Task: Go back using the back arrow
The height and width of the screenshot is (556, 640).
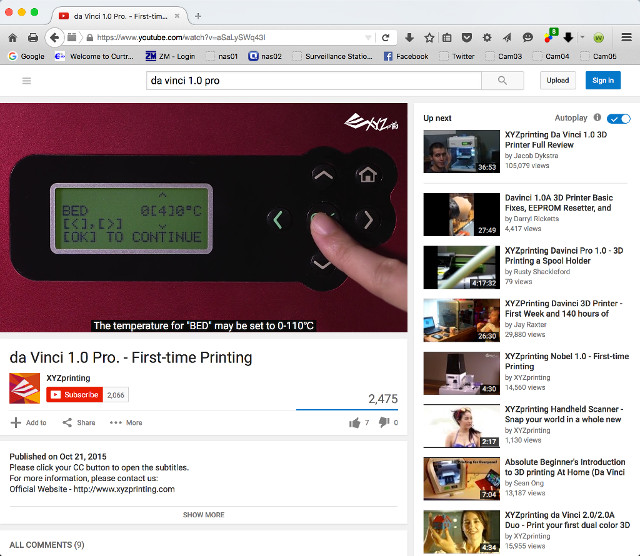Action: (x=54, y=38)
